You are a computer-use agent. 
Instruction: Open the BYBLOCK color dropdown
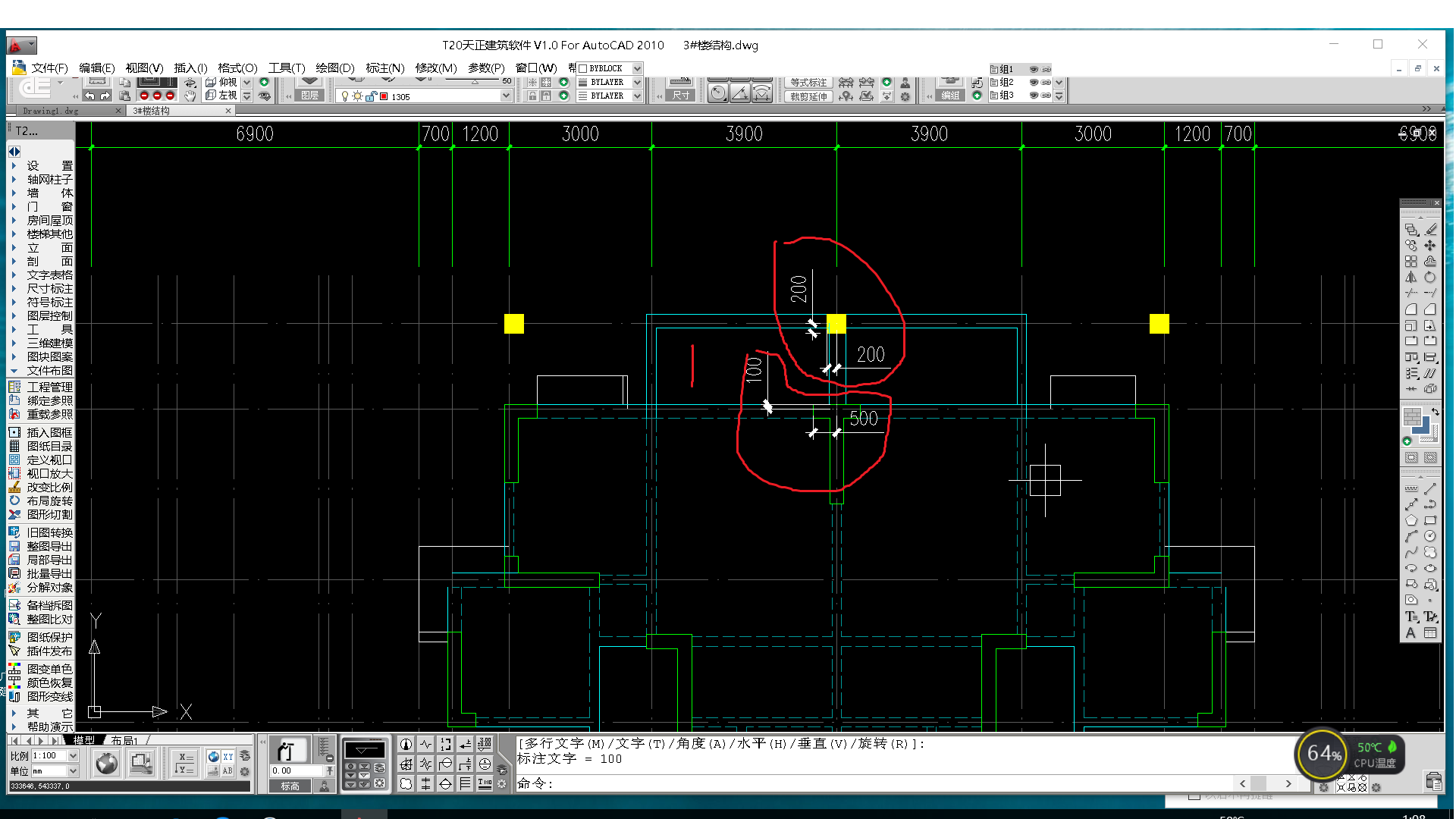[x=637, y=68]
